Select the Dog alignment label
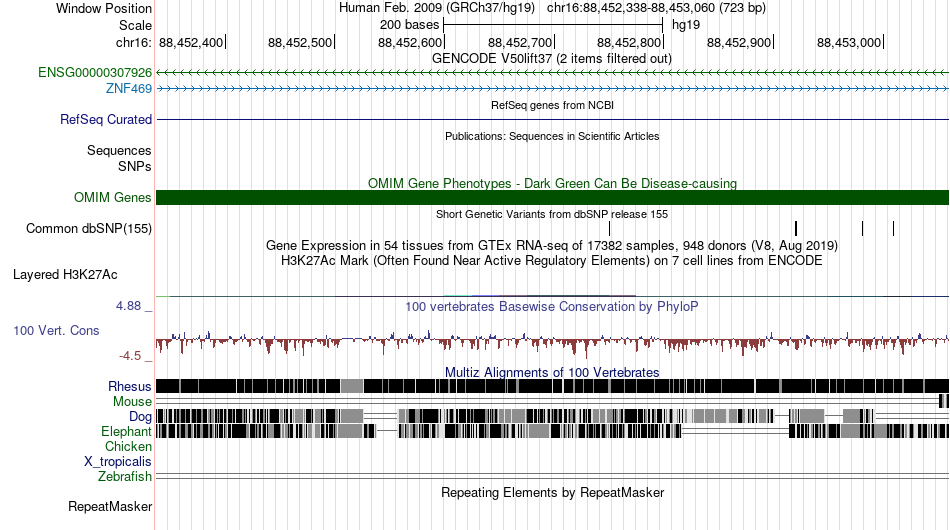 [140, 416]
